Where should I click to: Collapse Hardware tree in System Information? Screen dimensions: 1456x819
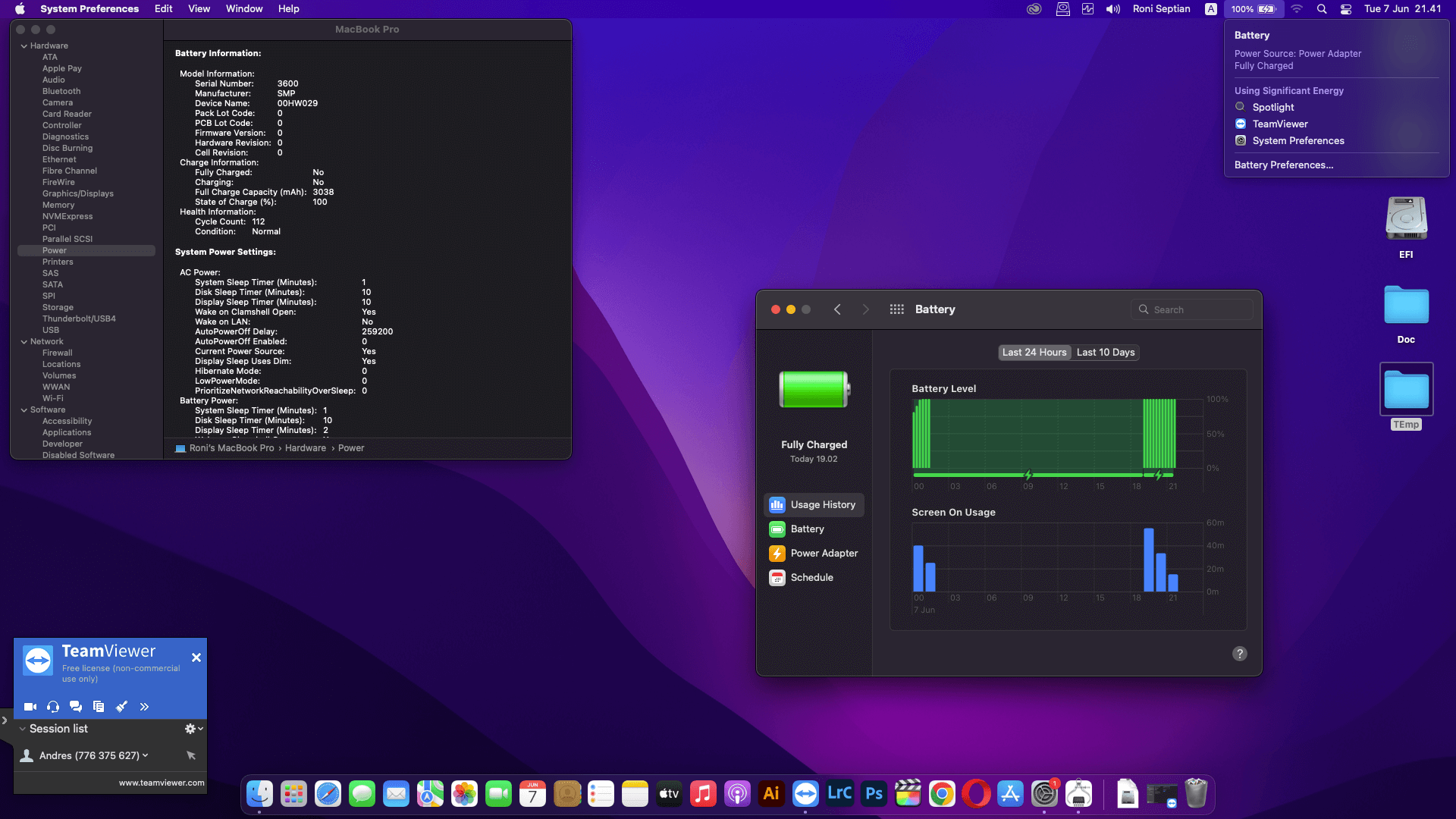click(24, 46)
